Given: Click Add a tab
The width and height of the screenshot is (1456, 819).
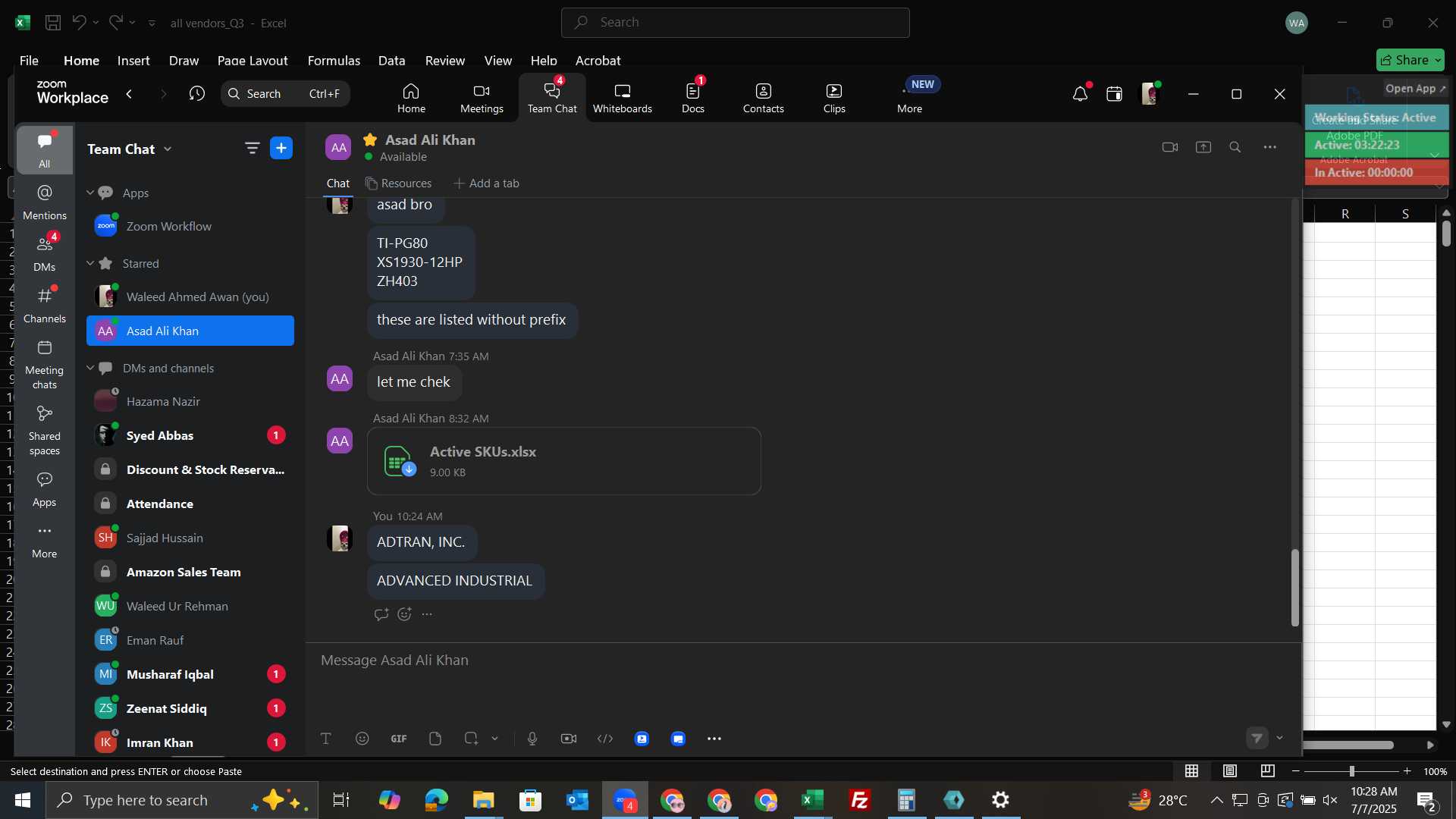Looking at the screenshot, I should (486, 184).
